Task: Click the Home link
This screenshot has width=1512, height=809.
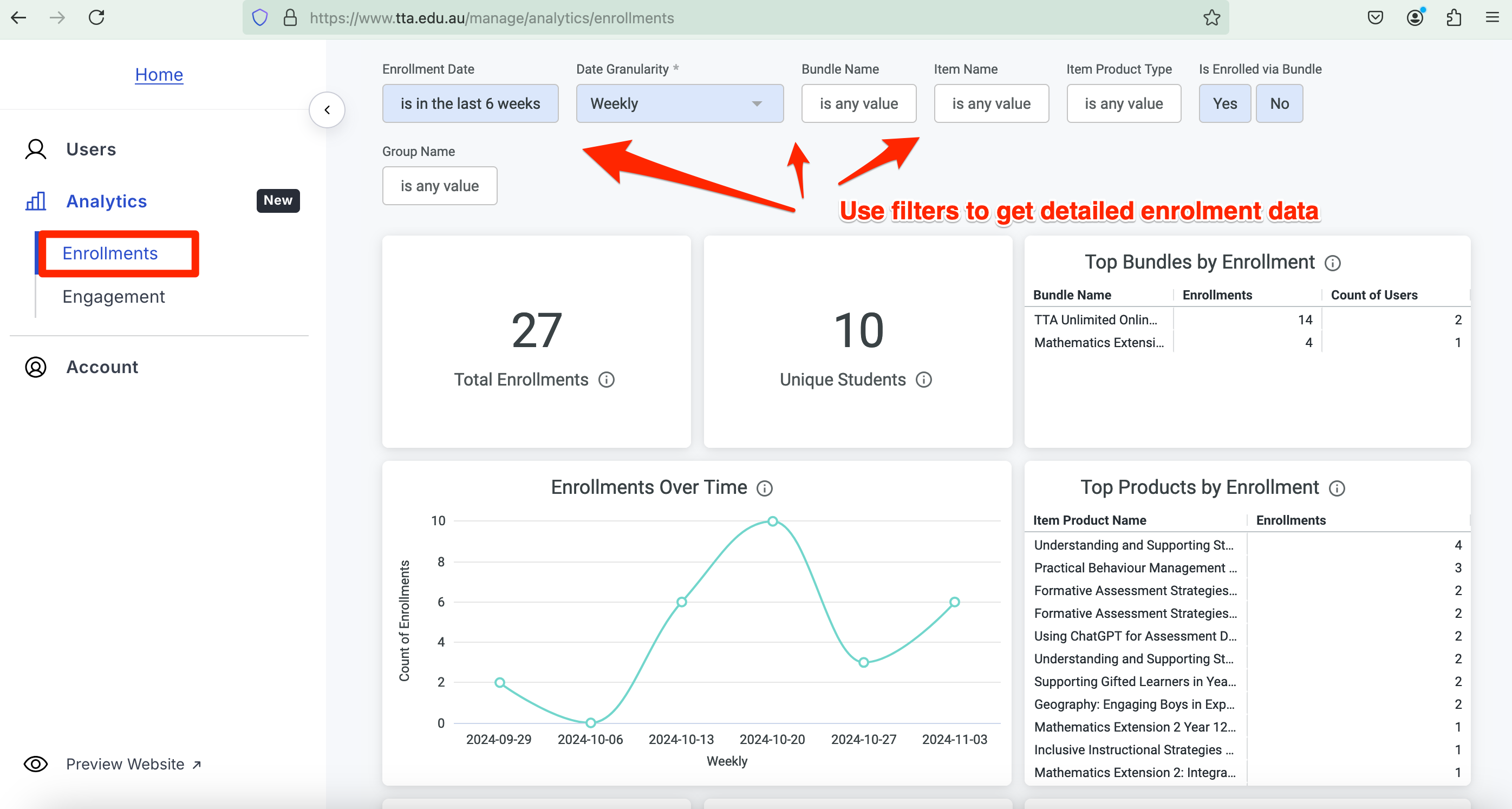Action: (x=159, y=75)
